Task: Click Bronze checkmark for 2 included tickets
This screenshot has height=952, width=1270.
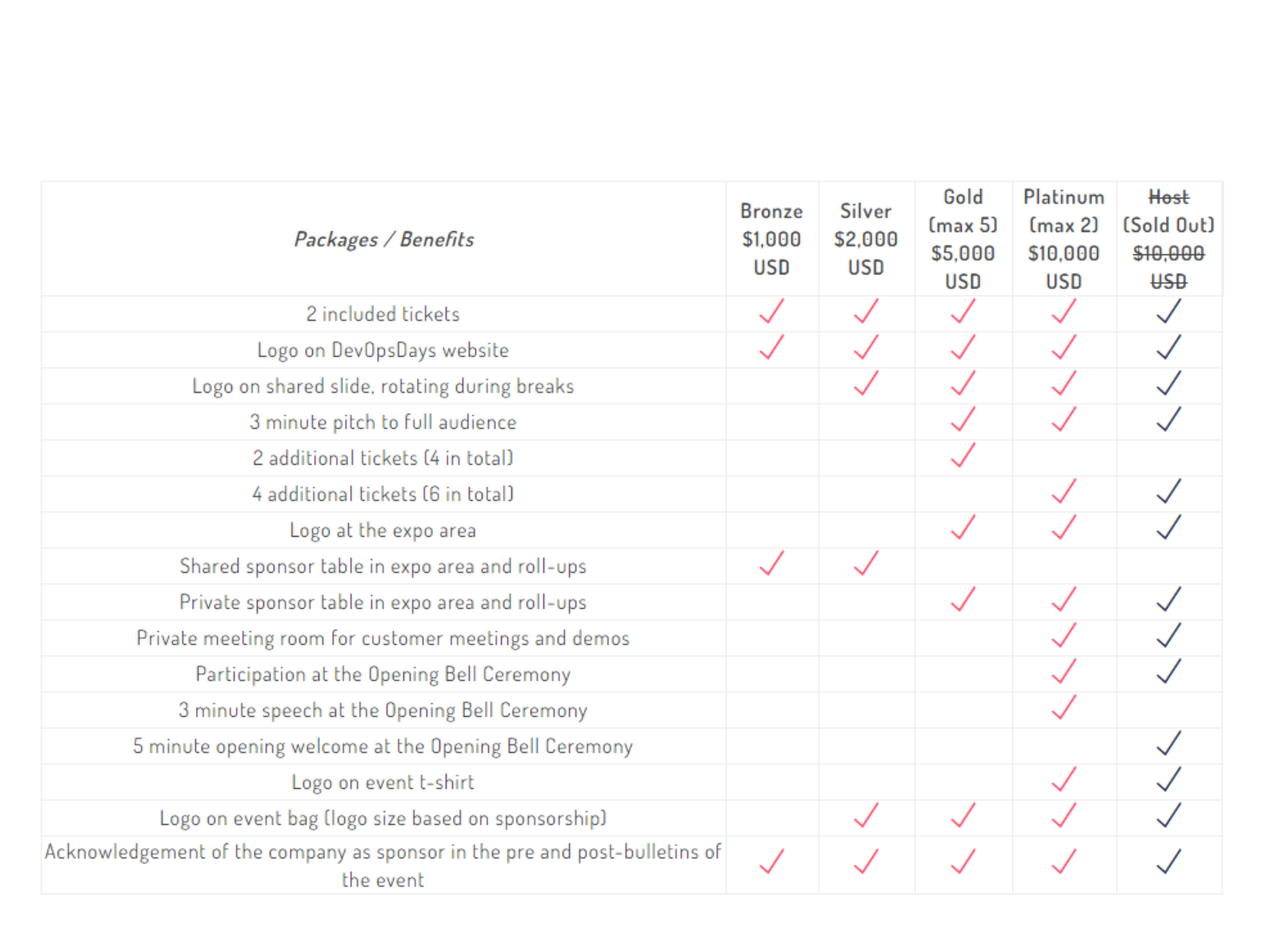Action: pos(771,311)
